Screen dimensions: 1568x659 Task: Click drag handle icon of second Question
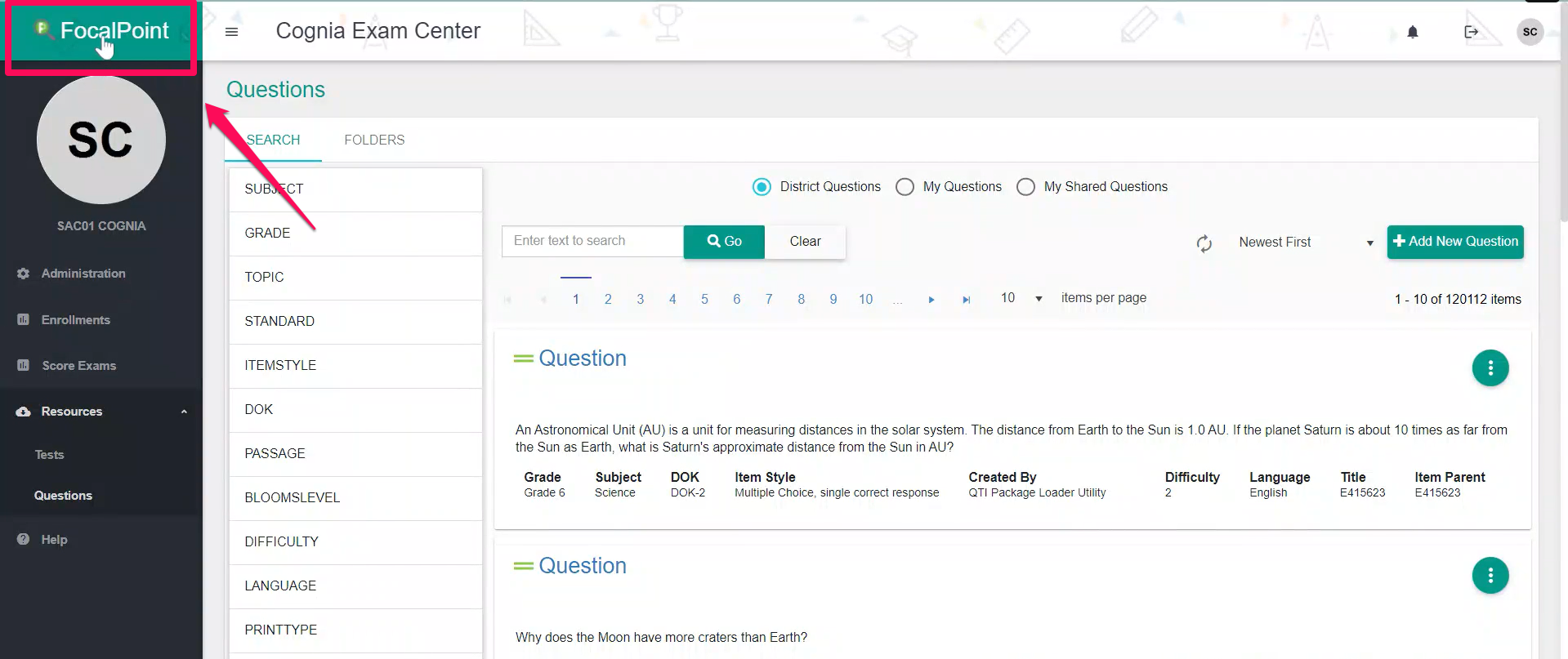tap(523, 566)
